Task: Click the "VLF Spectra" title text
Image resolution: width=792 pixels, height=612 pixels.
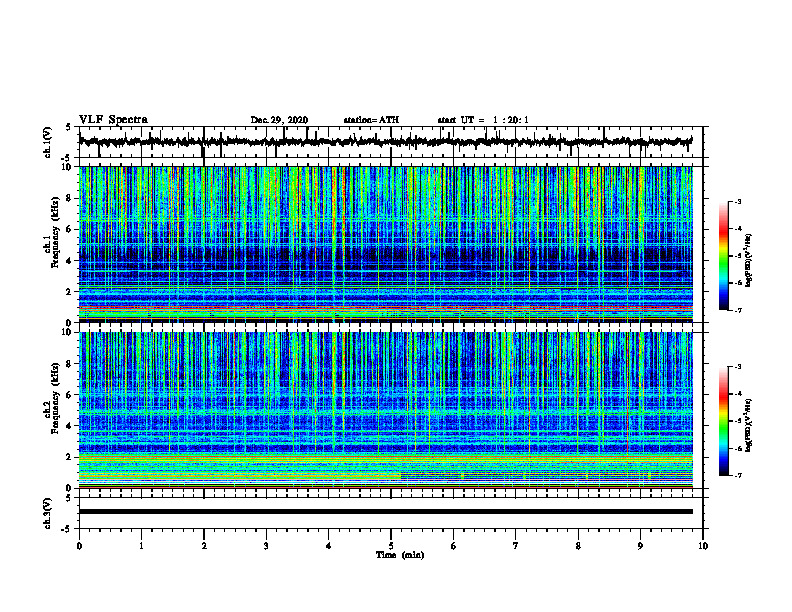Action: click(113, 120)
